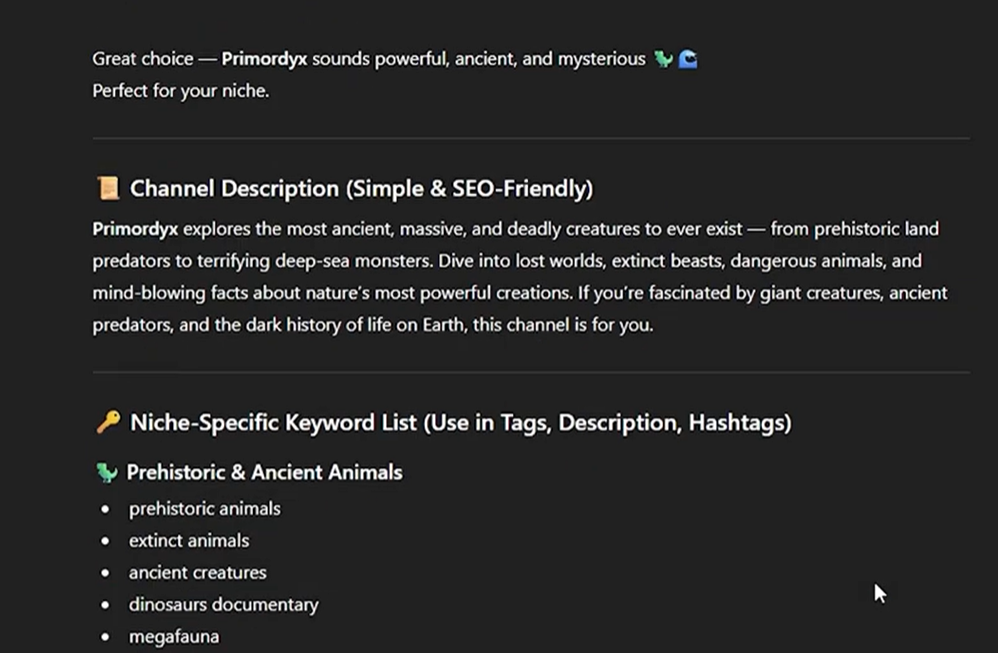Click bold Primordyx starting the description paragraph

tap(135, 229)
